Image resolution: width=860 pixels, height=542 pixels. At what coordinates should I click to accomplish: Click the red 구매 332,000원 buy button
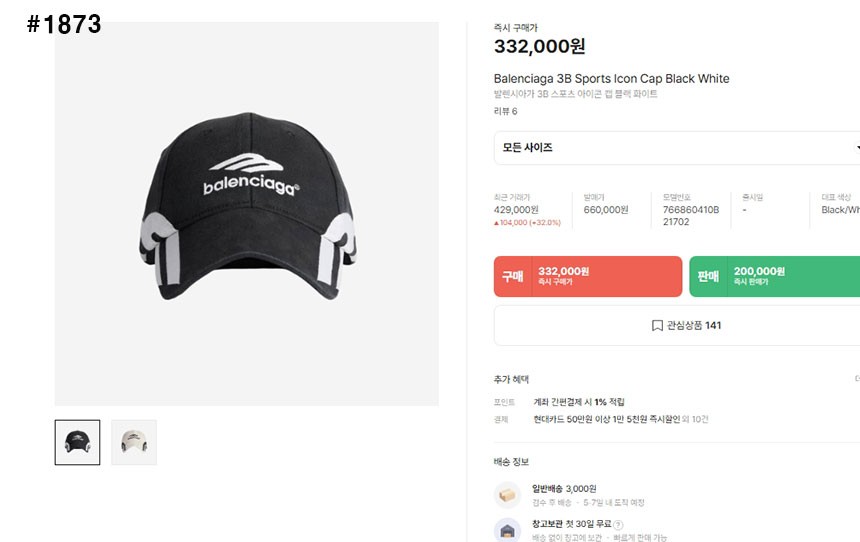click(x=588, y=276)
